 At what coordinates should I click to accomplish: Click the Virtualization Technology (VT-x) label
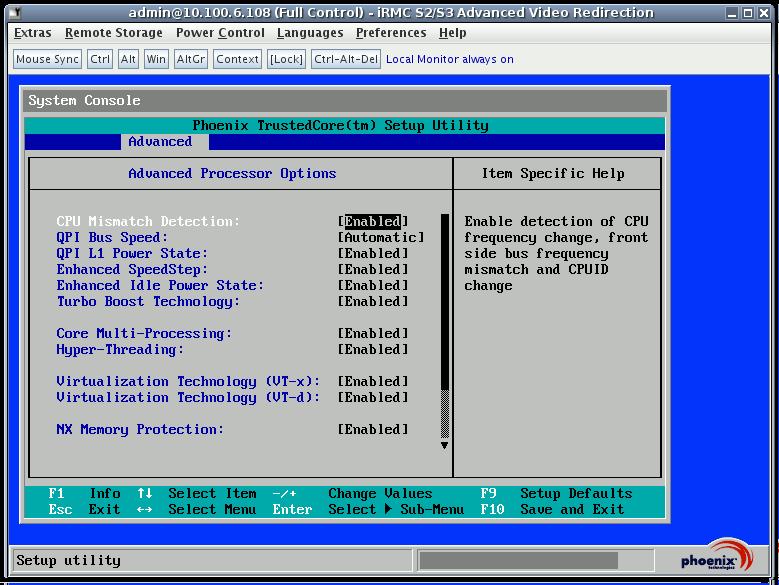[188, 381]
